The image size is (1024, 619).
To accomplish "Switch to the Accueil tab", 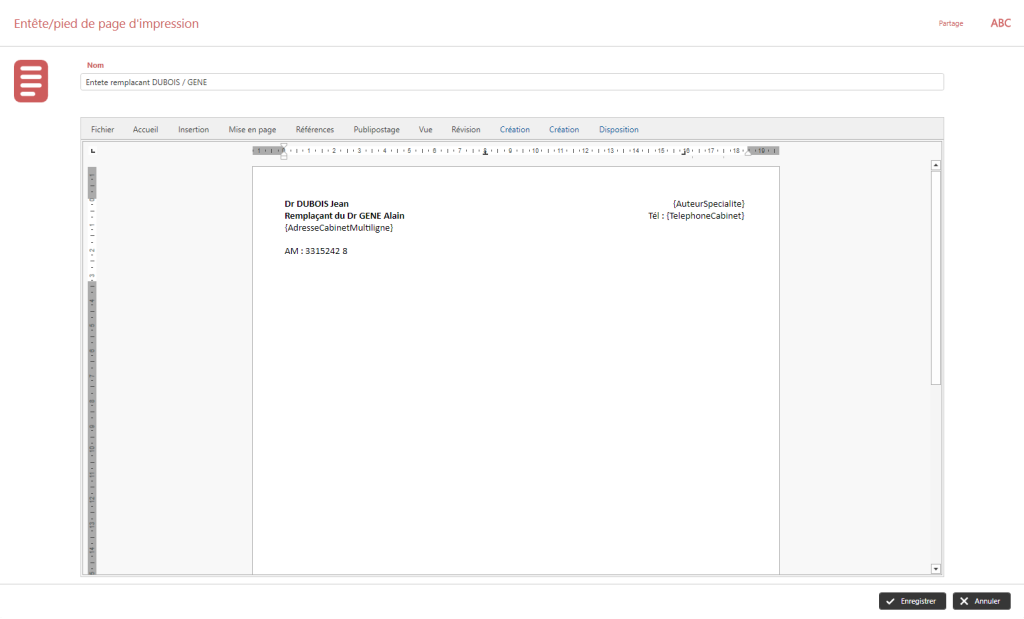I will click(x=145, y=129).
